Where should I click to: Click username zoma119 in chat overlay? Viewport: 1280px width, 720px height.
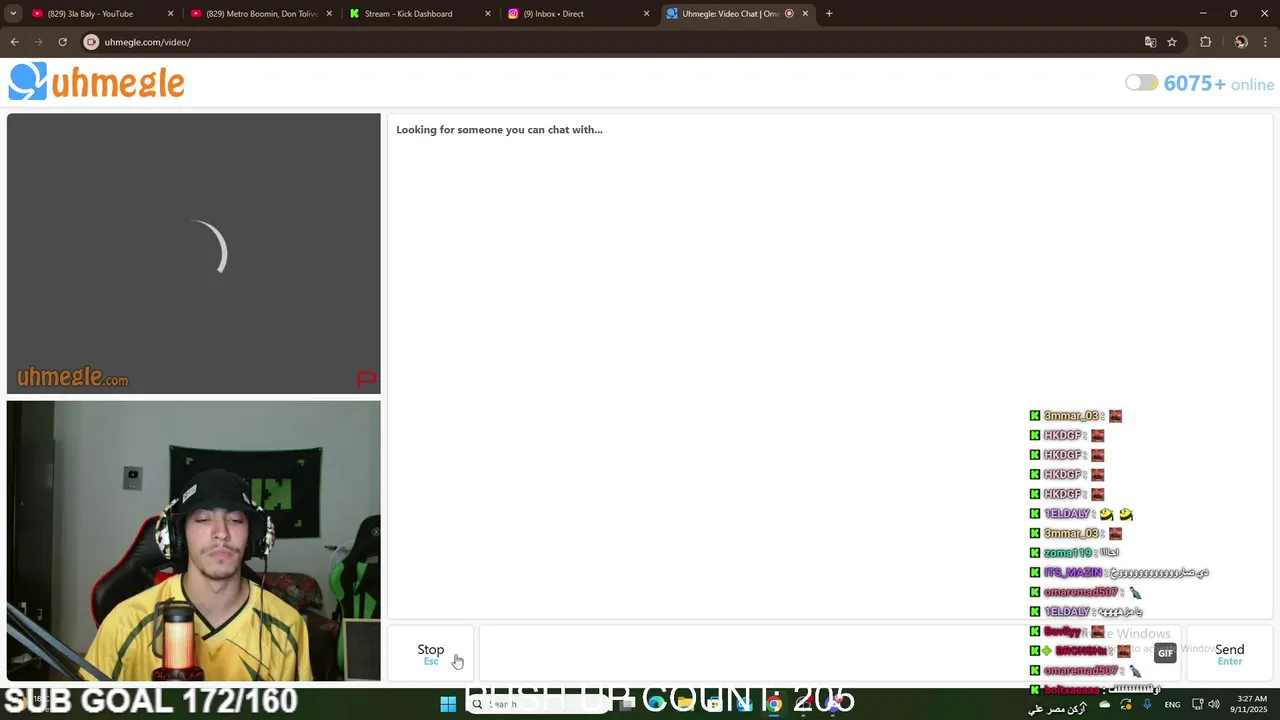coord(1068,553)
